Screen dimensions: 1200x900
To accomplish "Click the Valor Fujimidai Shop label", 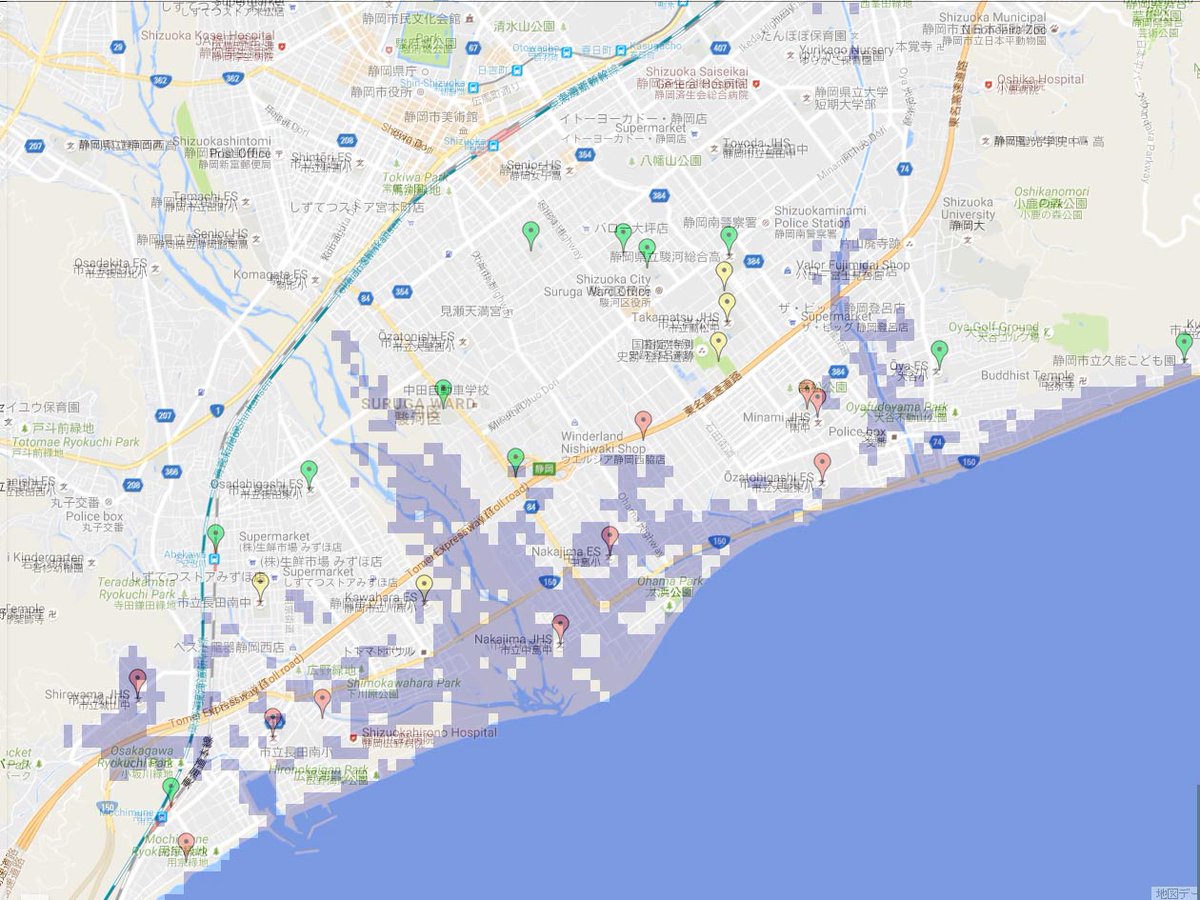I will coord(854,265).
